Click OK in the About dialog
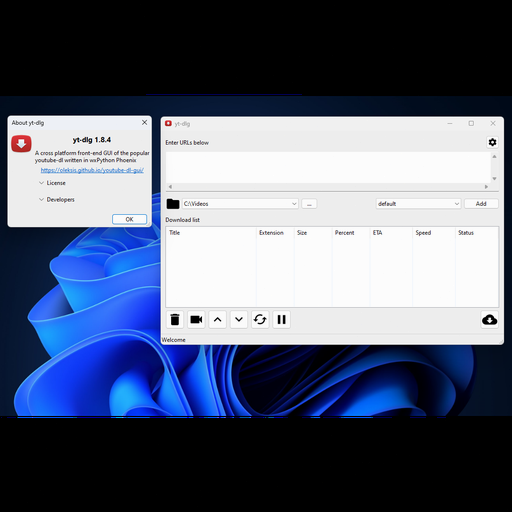Screen dimensions: 512x512 129,219
